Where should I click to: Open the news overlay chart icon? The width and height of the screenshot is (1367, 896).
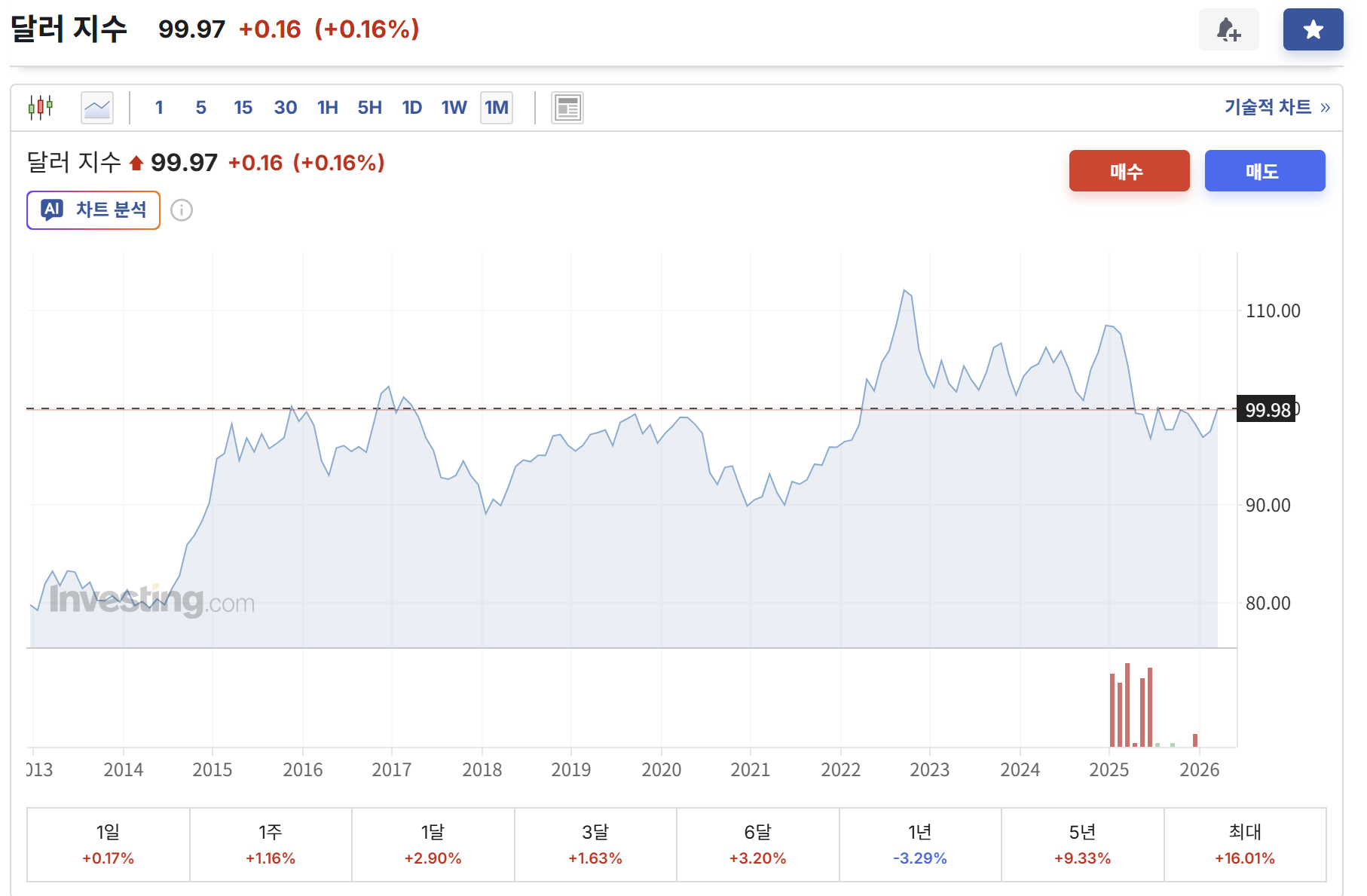567,108
